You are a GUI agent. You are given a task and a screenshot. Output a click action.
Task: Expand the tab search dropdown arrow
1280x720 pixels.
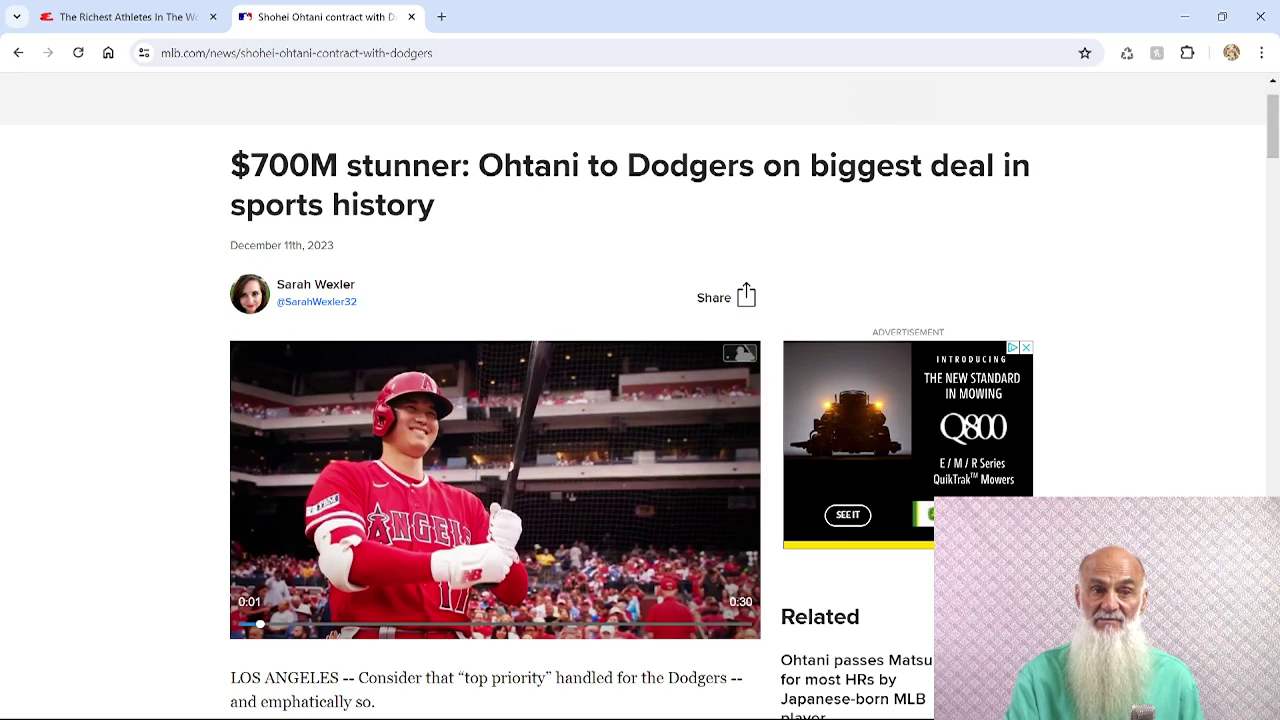click(x=17, y=17)
